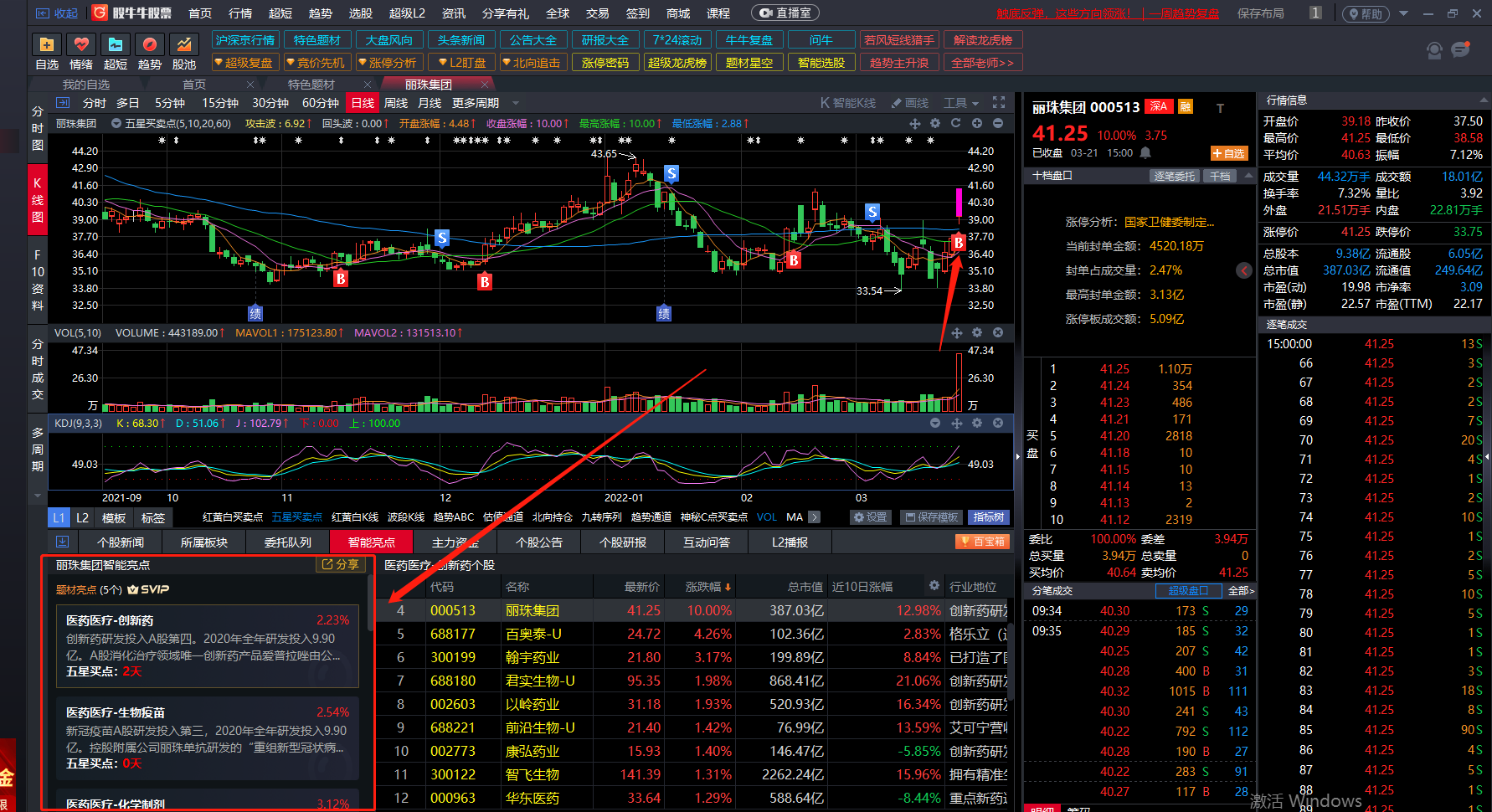The height and width of the screenshot is (812, 1492).
Task: Switch to 15分钟 chart period
Action: coord(220,103)
